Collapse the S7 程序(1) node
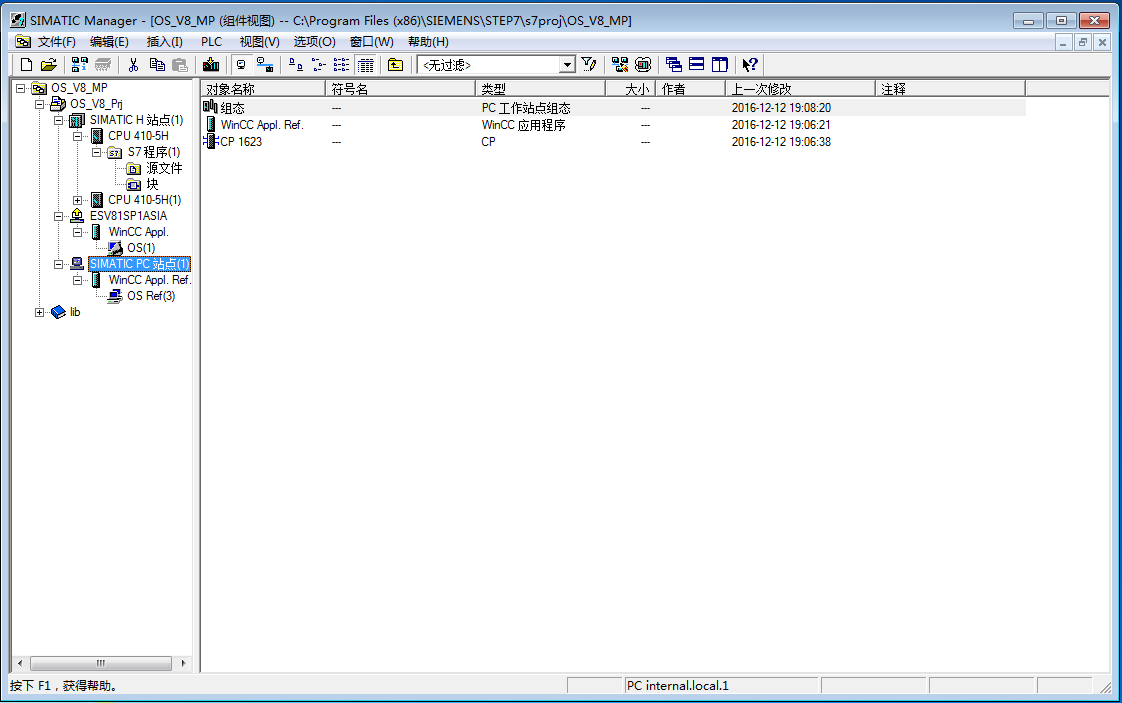 coord(96,152)
